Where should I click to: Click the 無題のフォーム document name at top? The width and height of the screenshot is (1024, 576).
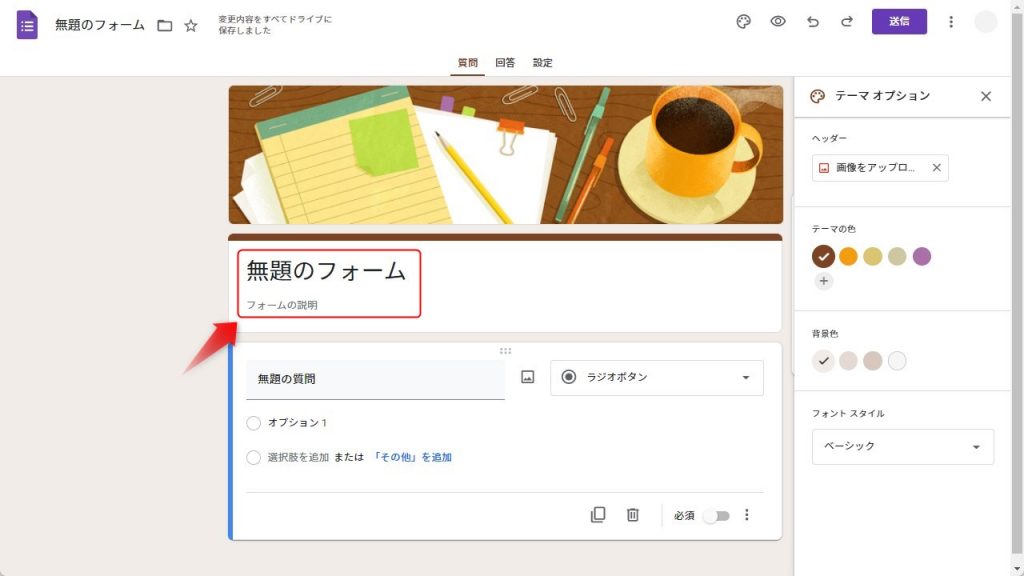coord(100,25)
